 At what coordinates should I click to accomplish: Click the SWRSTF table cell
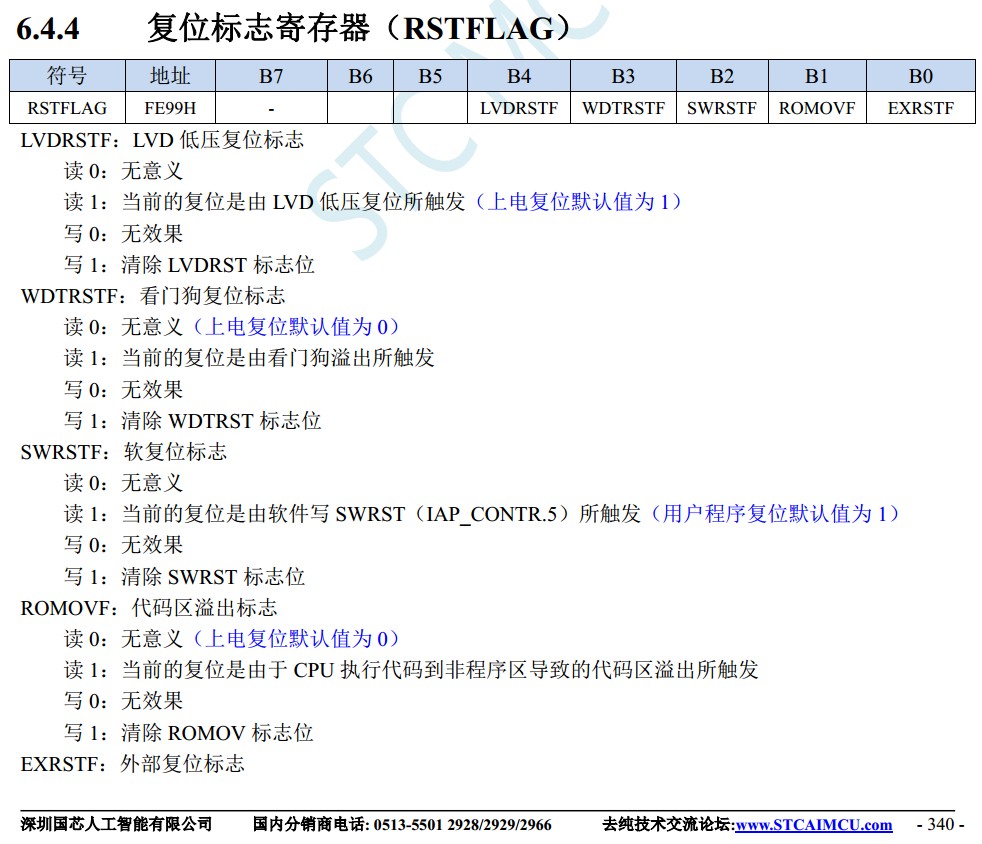(722, 108)
